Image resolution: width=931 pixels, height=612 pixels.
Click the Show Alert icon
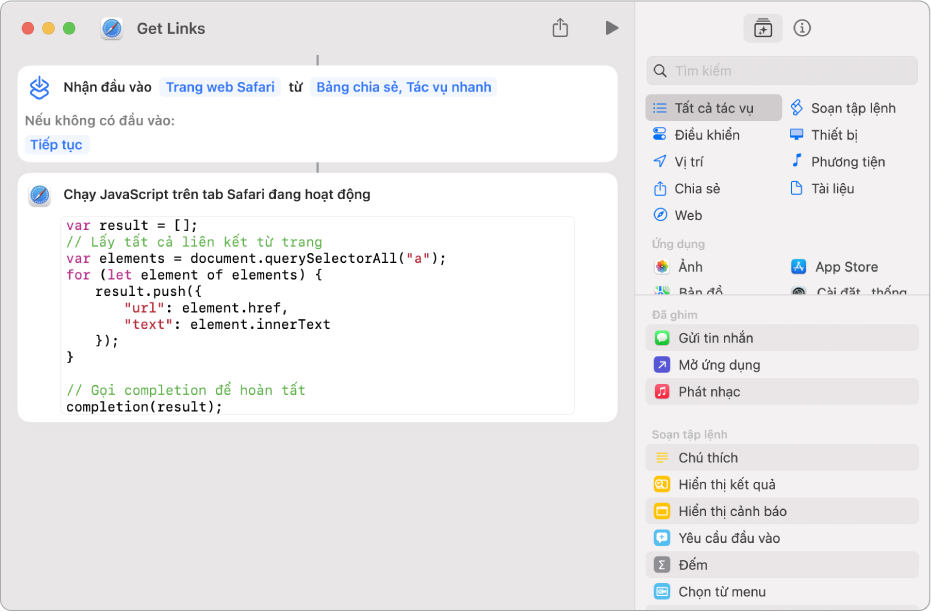(x=661, y=511)
